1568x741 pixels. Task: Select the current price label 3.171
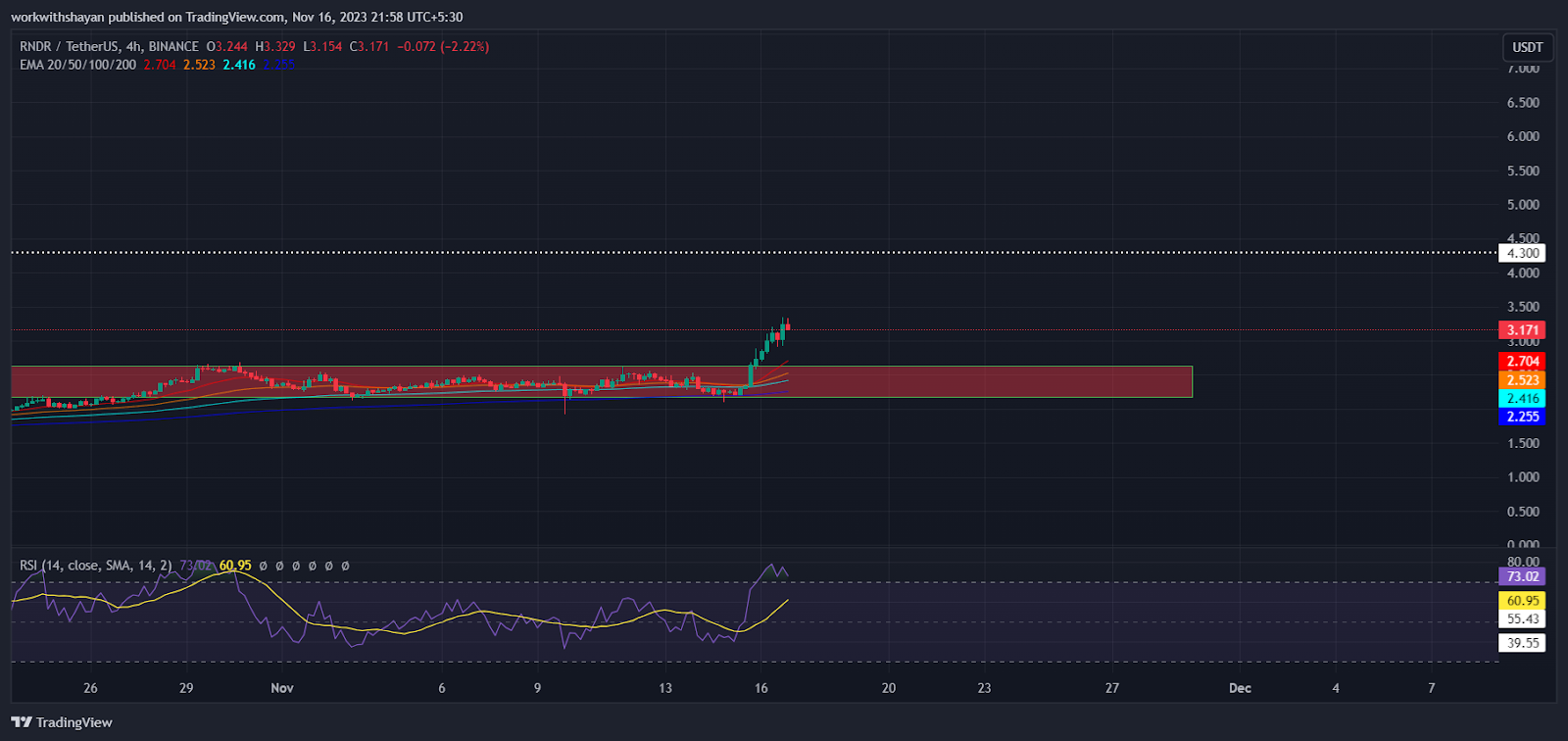1522,330
